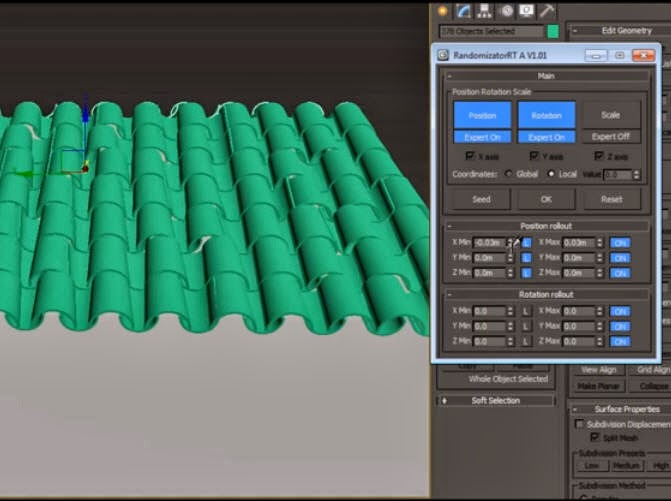
Task: Click the objects selected name field
Action: coord(491,31)
